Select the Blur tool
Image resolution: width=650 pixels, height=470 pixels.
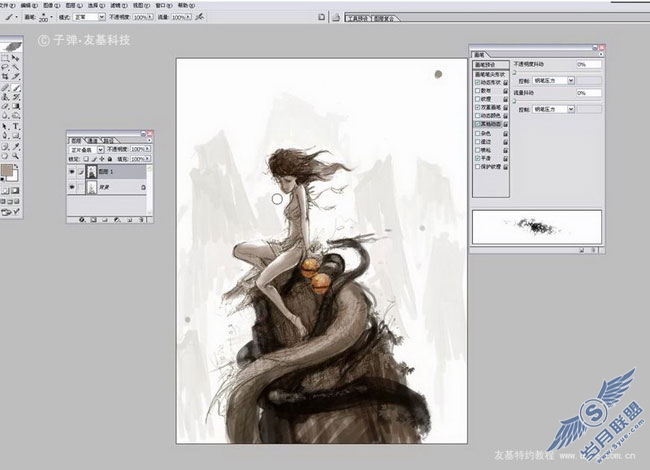pyautogui.click(x=5, y=116)
